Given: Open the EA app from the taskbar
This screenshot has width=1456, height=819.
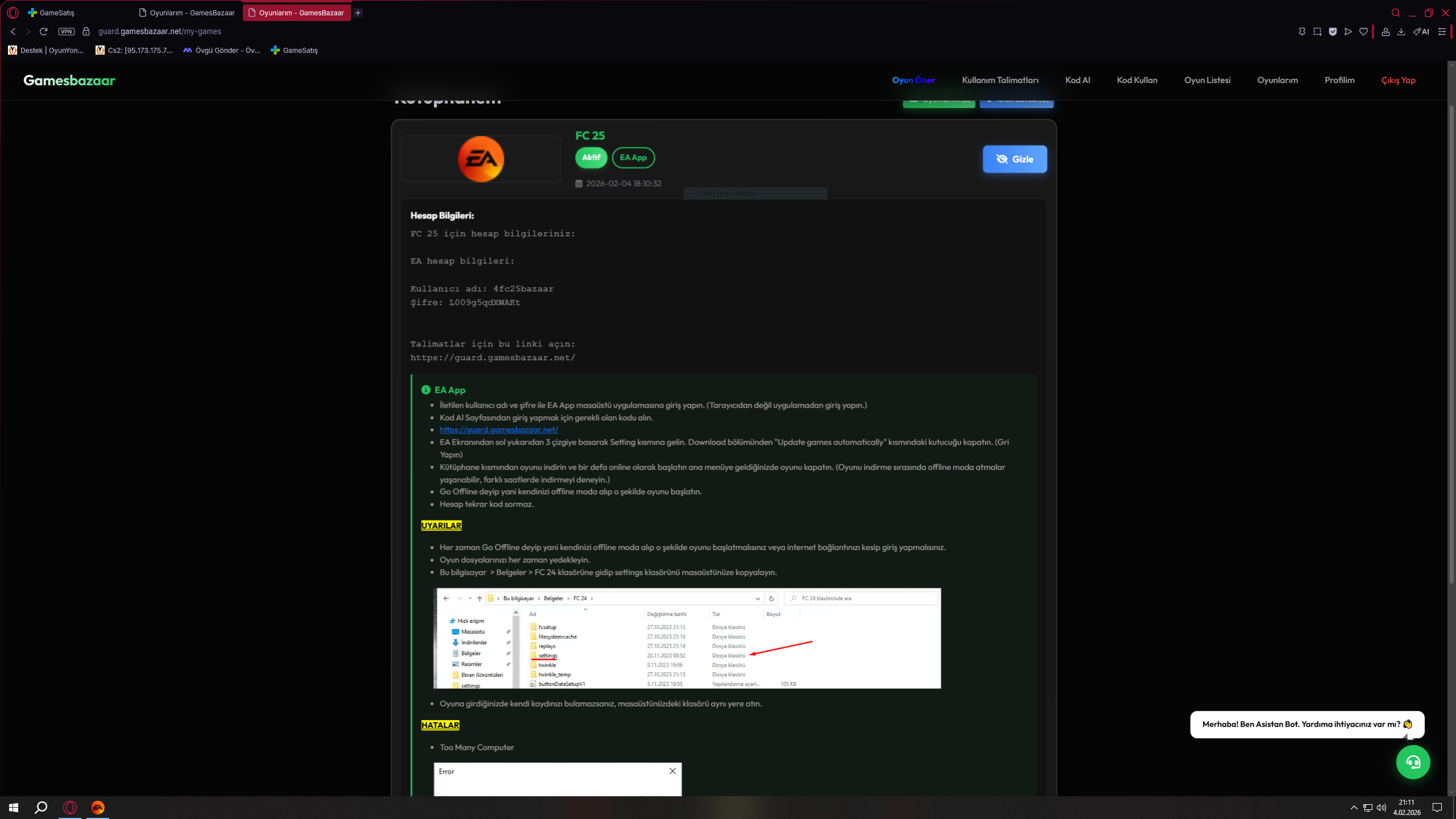Looking at the screenshot, I should click(98, 808).
